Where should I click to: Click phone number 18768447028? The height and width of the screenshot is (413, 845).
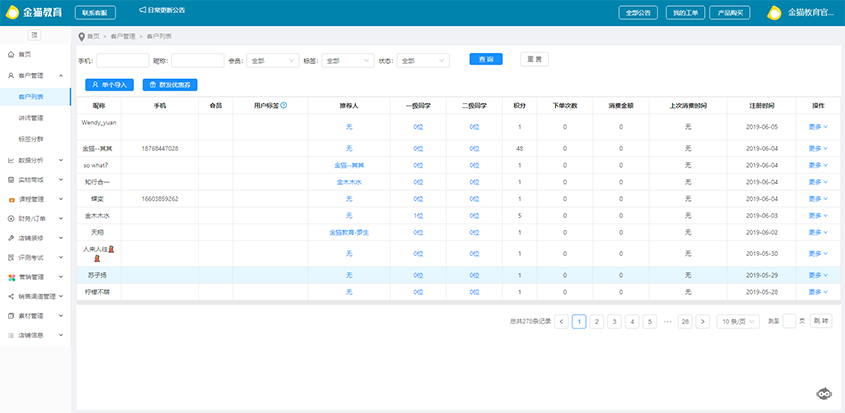coord(160,148)
